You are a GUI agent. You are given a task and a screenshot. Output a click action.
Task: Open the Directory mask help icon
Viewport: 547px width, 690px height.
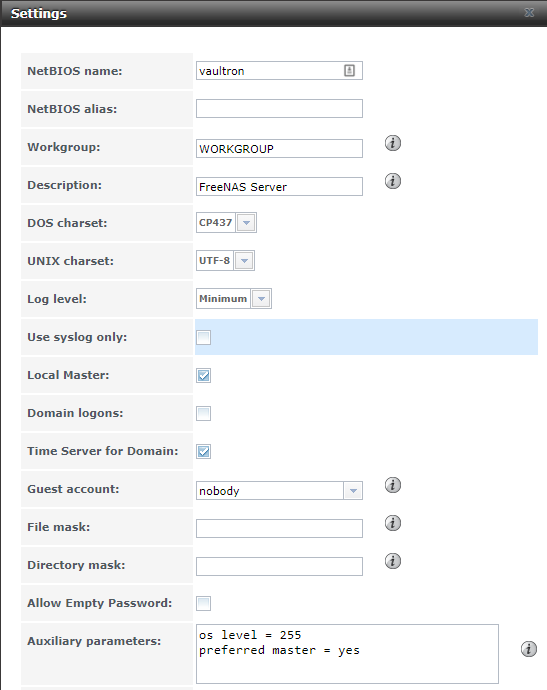point(393,561)
